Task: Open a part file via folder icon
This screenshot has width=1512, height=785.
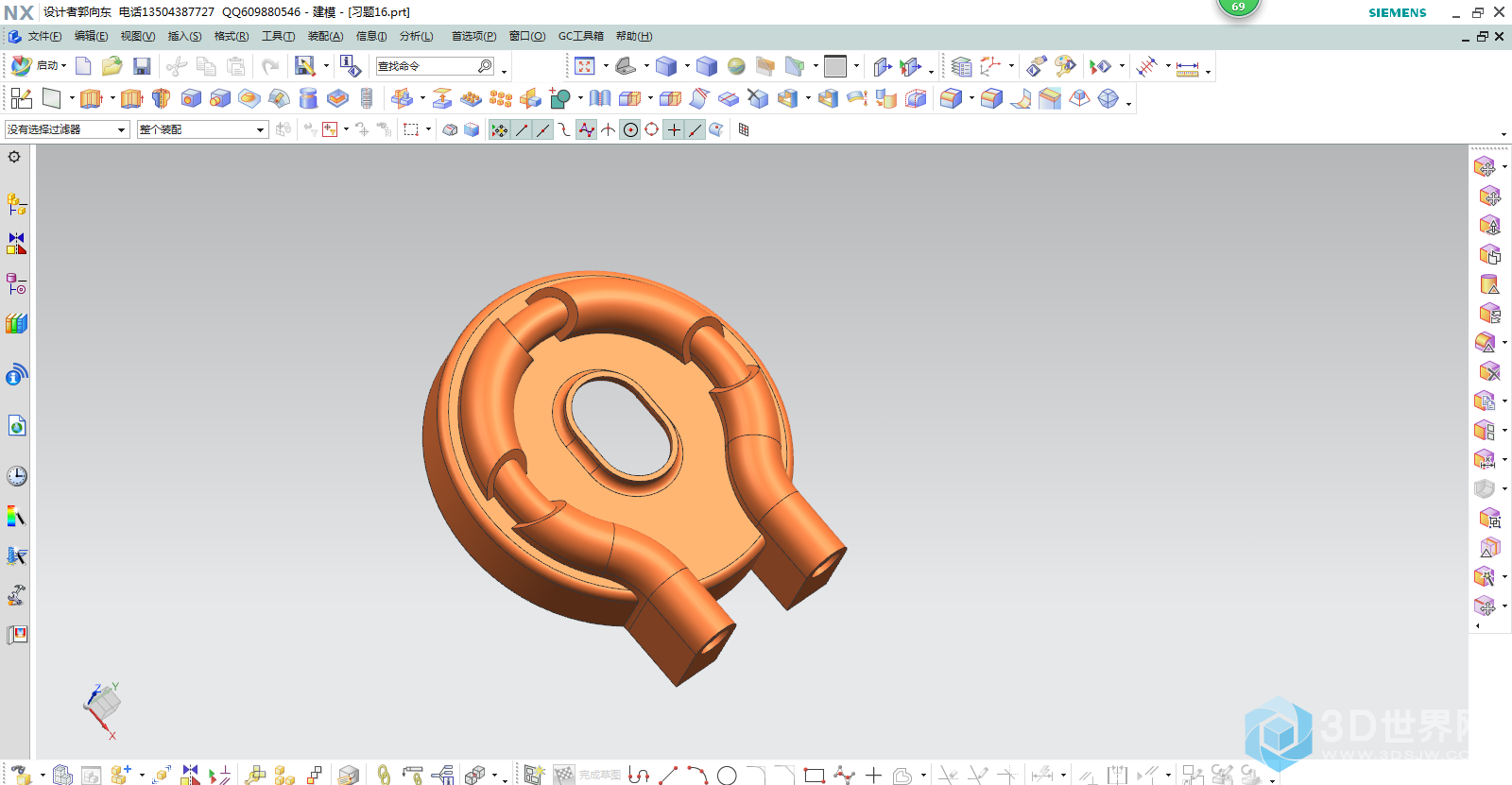Action: tap(112, 66)
